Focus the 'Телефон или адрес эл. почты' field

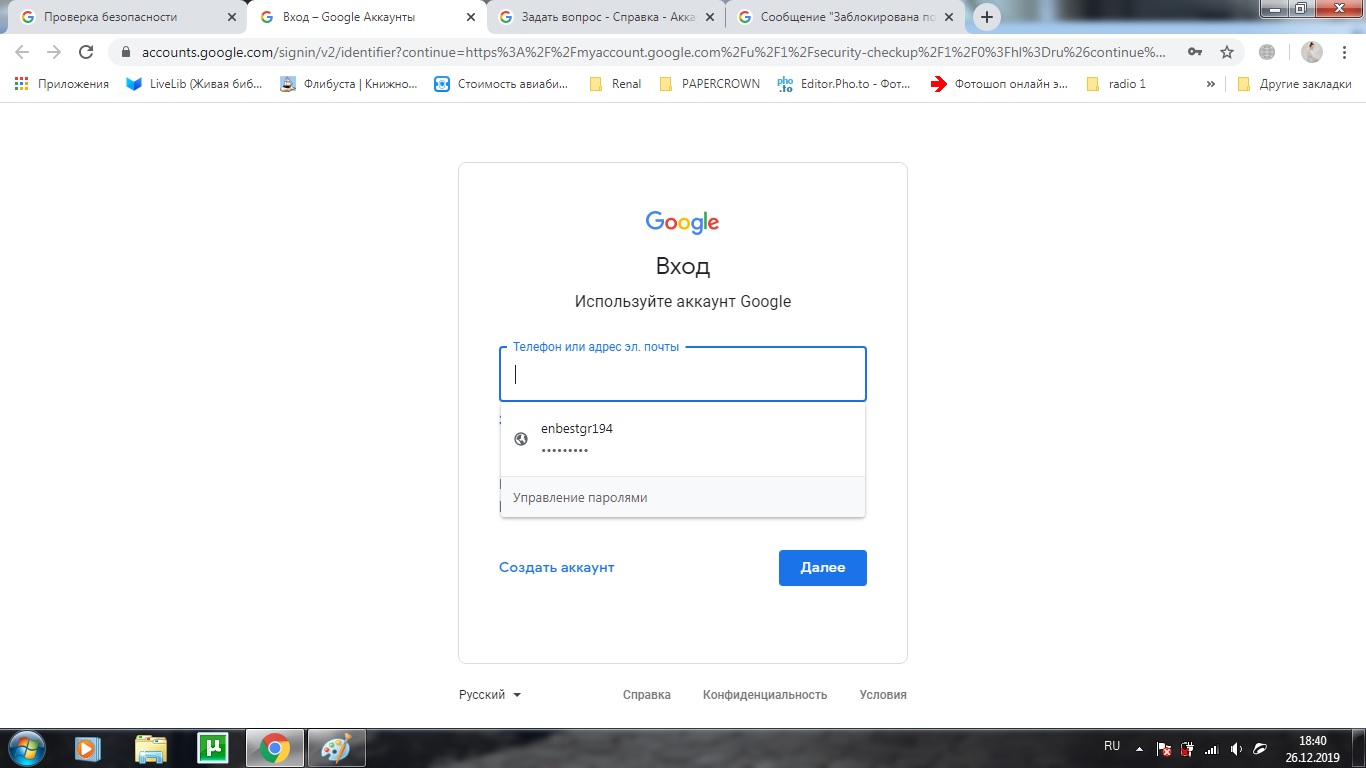(x=683, y=374)
